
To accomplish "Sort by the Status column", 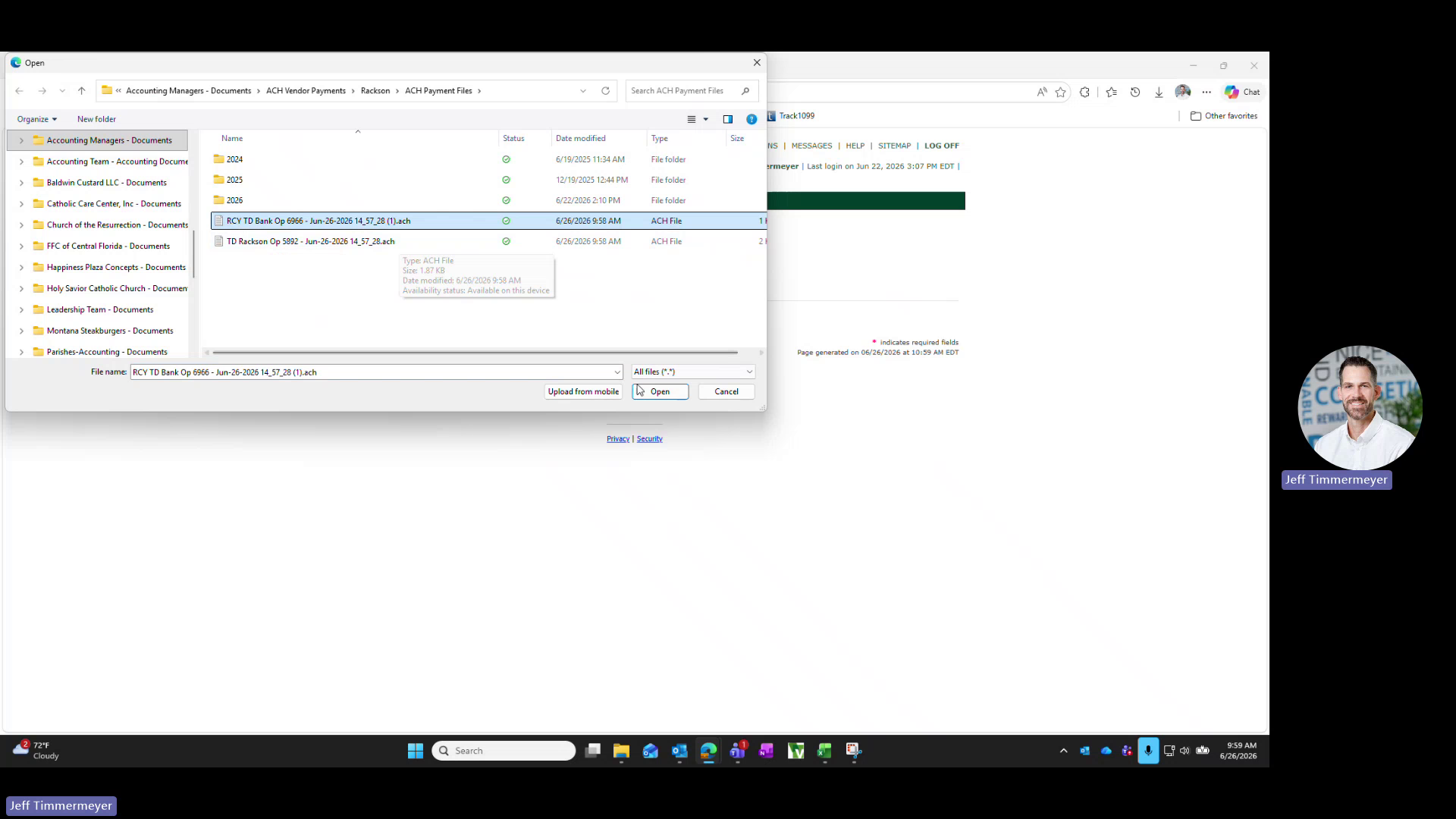I will [x=513, y=139].
